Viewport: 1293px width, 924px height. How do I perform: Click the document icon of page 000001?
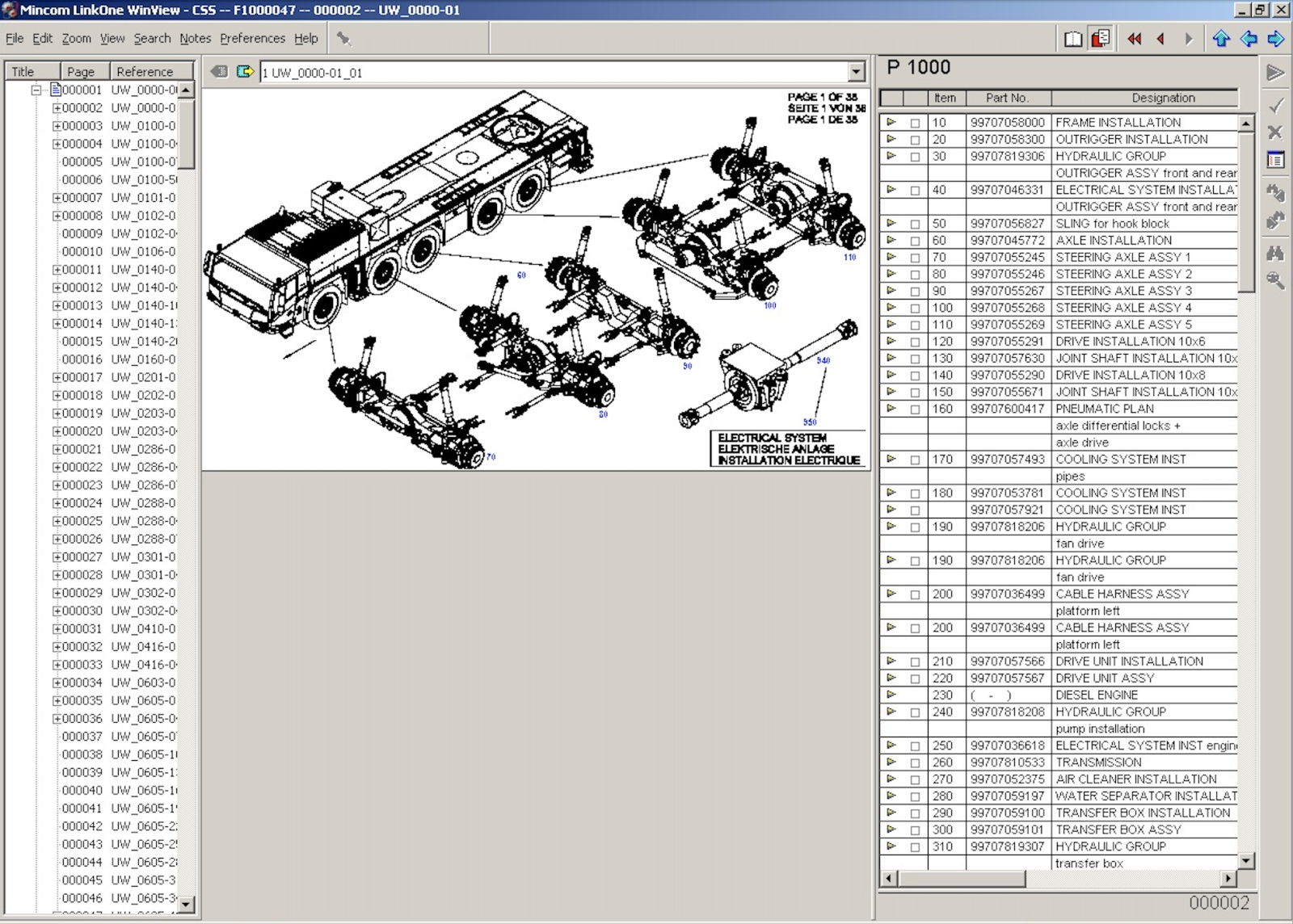pyautogui.click(x=56, y=90)
